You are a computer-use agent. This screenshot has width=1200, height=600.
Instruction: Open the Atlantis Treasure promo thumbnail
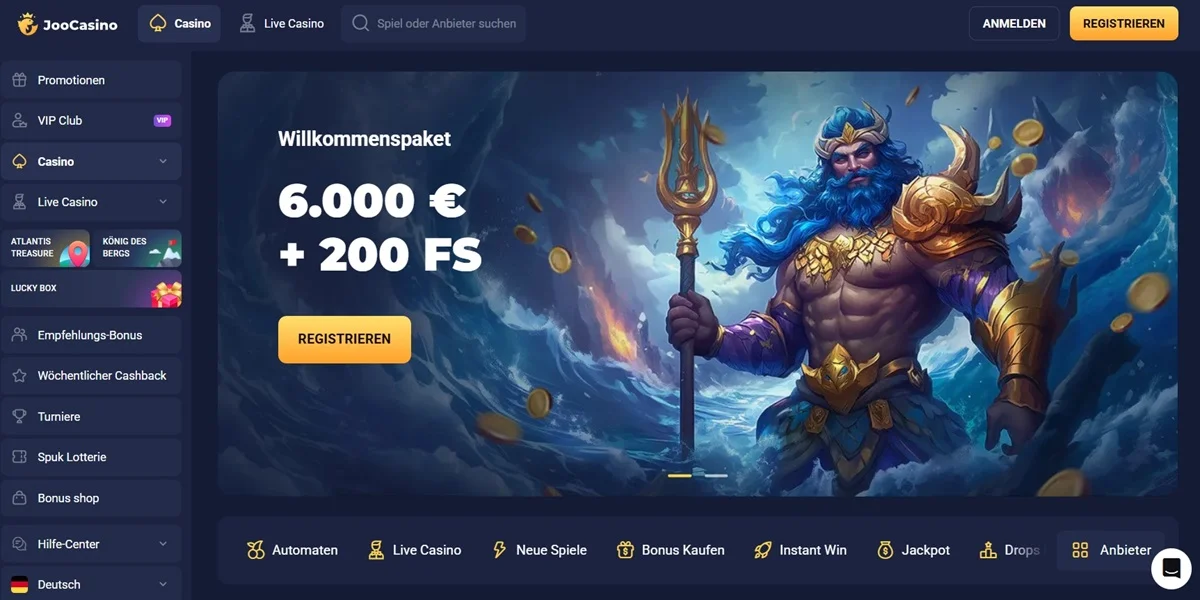click(x=46, y=249)
